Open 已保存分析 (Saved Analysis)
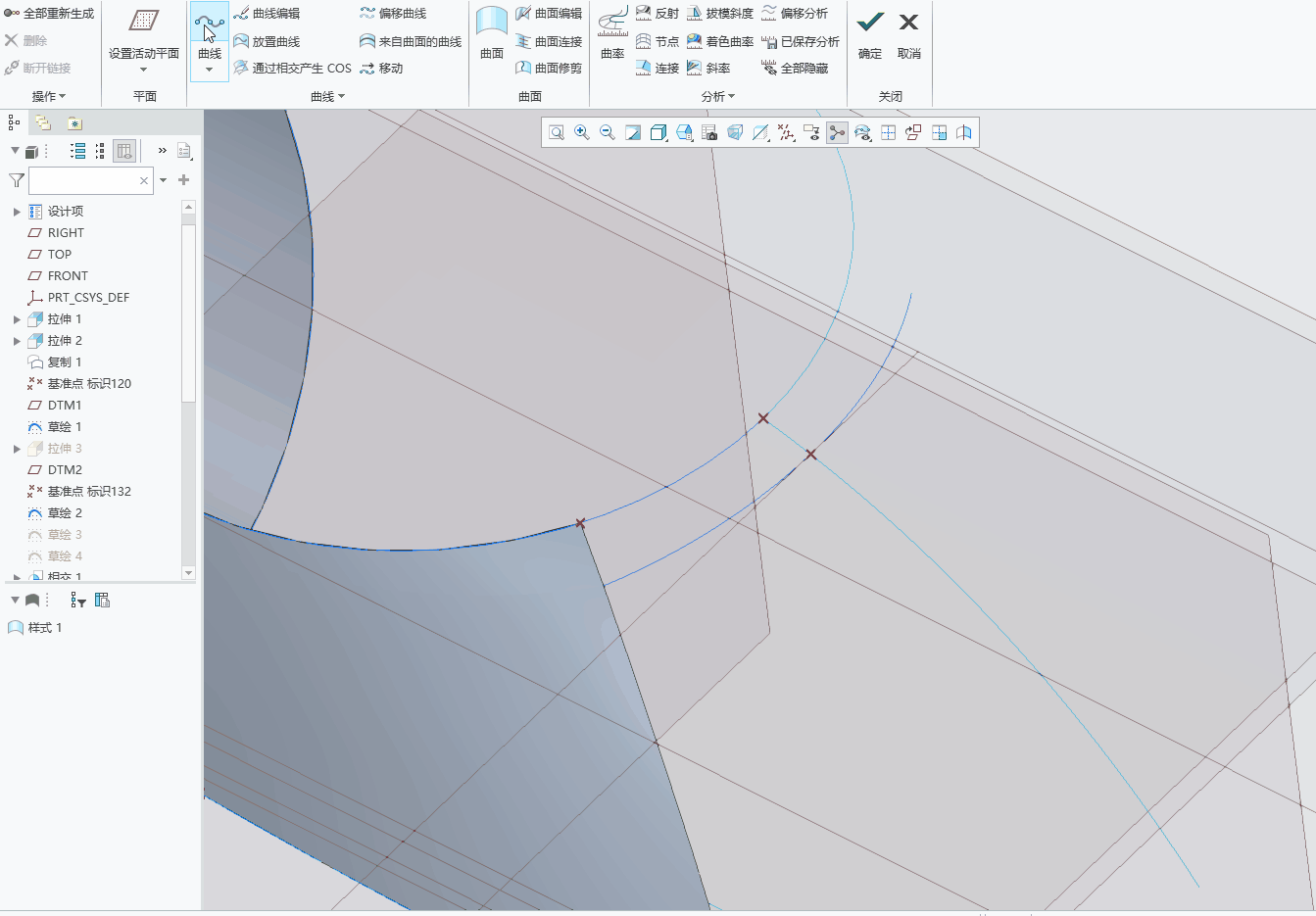Image resolution: width=1316 pixels, height=916 pixels. coord(801,41)
